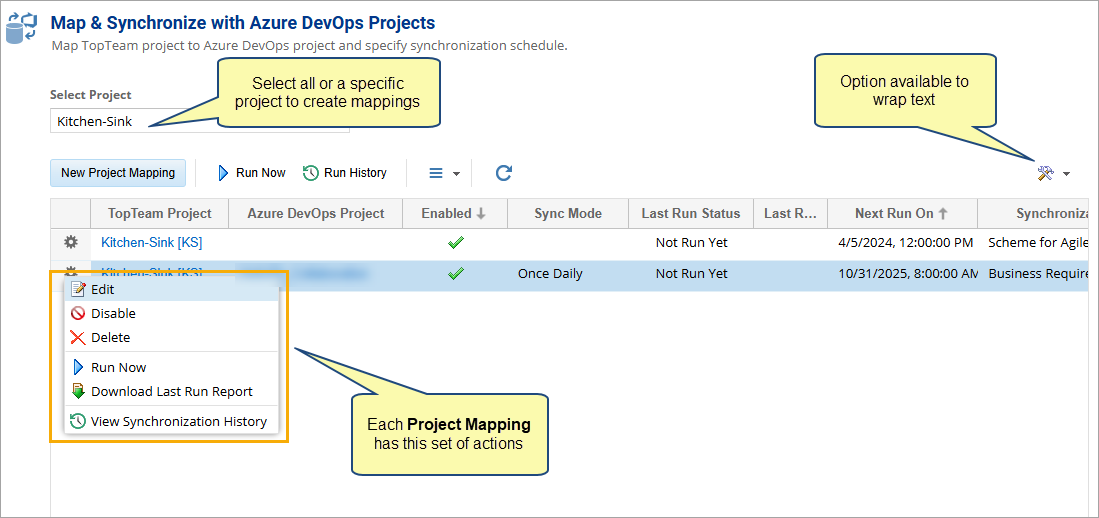
Task: Click the Run History clock icon
Action: (311, 173)
